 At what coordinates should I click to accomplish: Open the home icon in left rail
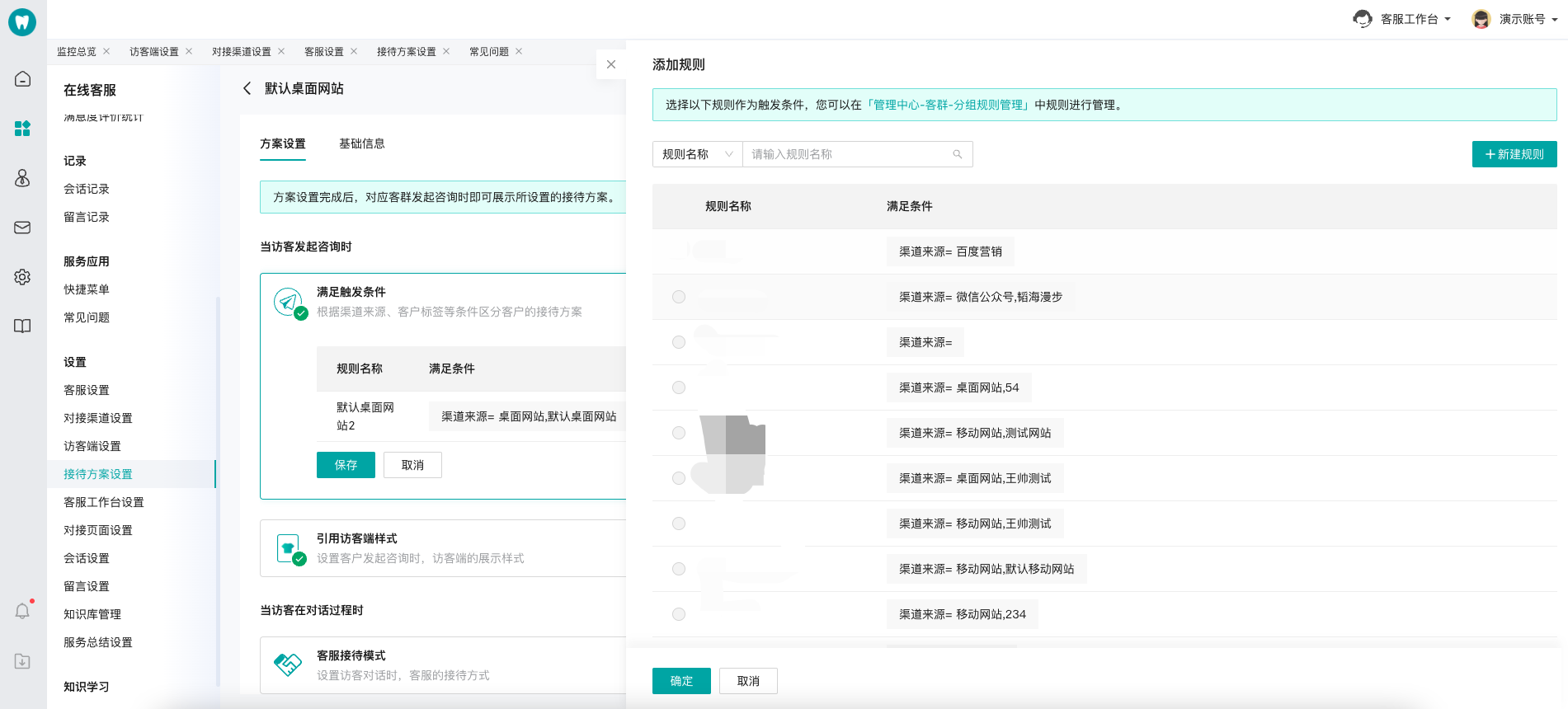(22, 79)
